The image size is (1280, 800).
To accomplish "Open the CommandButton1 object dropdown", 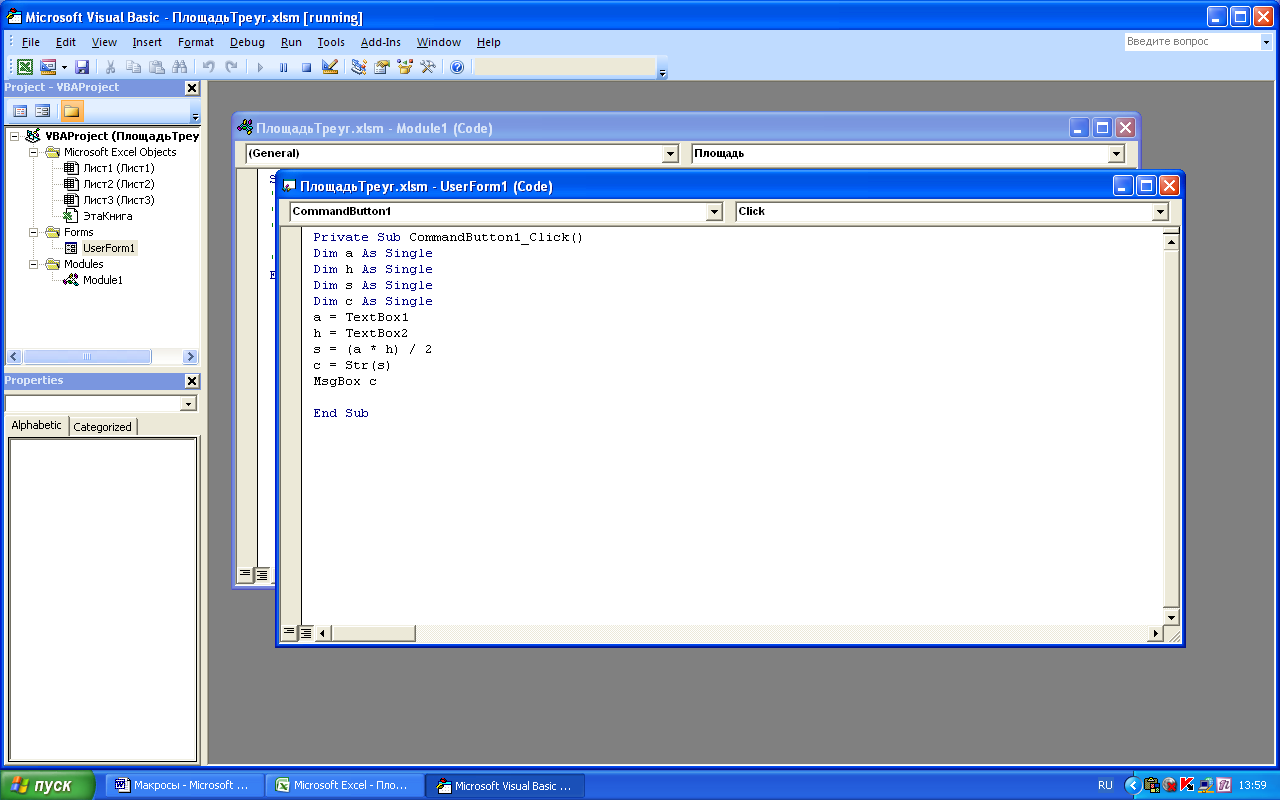I will click(714, 211).
